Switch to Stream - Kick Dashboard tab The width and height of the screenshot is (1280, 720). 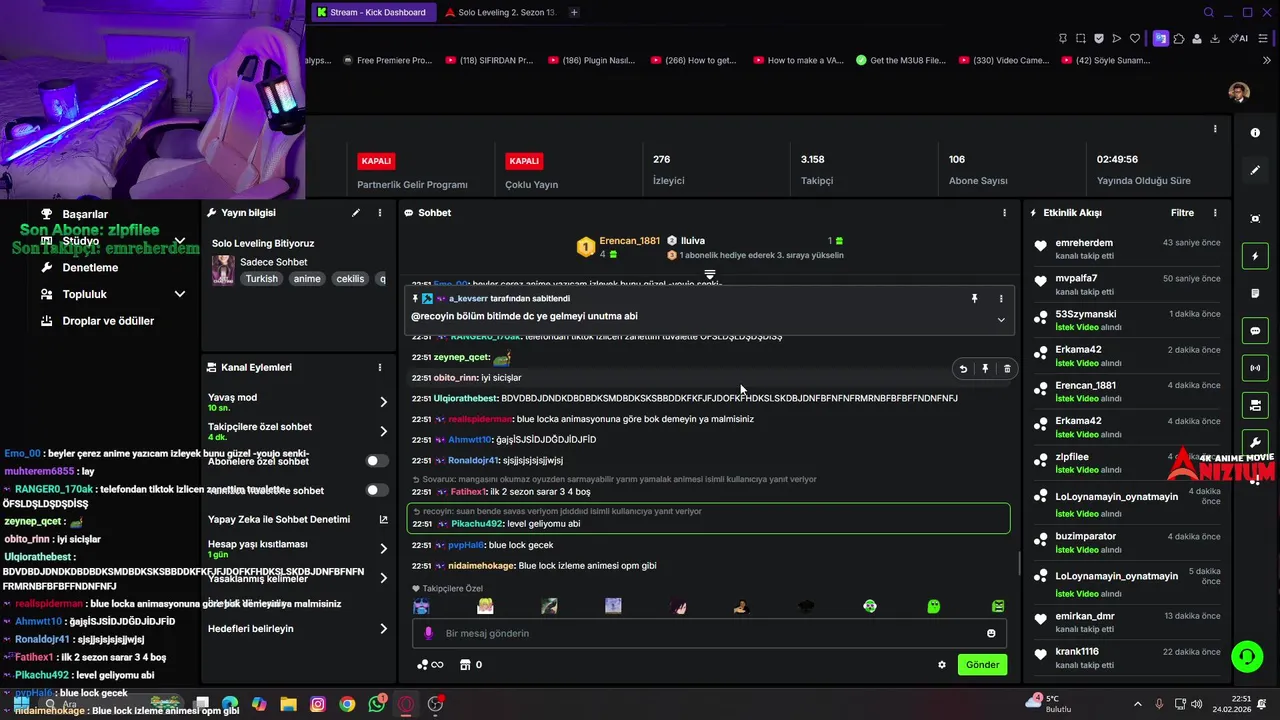click(373, 12)
